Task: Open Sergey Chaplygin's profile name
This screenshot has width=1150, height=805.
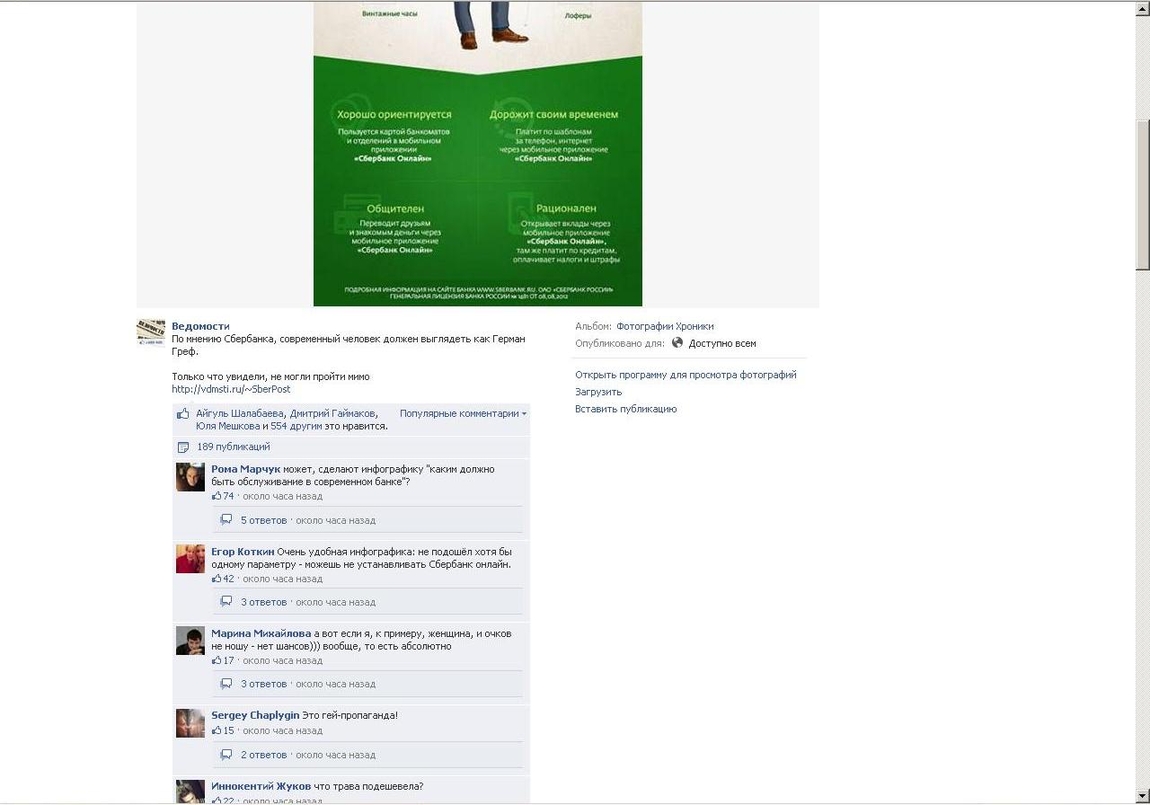Action: tap(255, 716)
